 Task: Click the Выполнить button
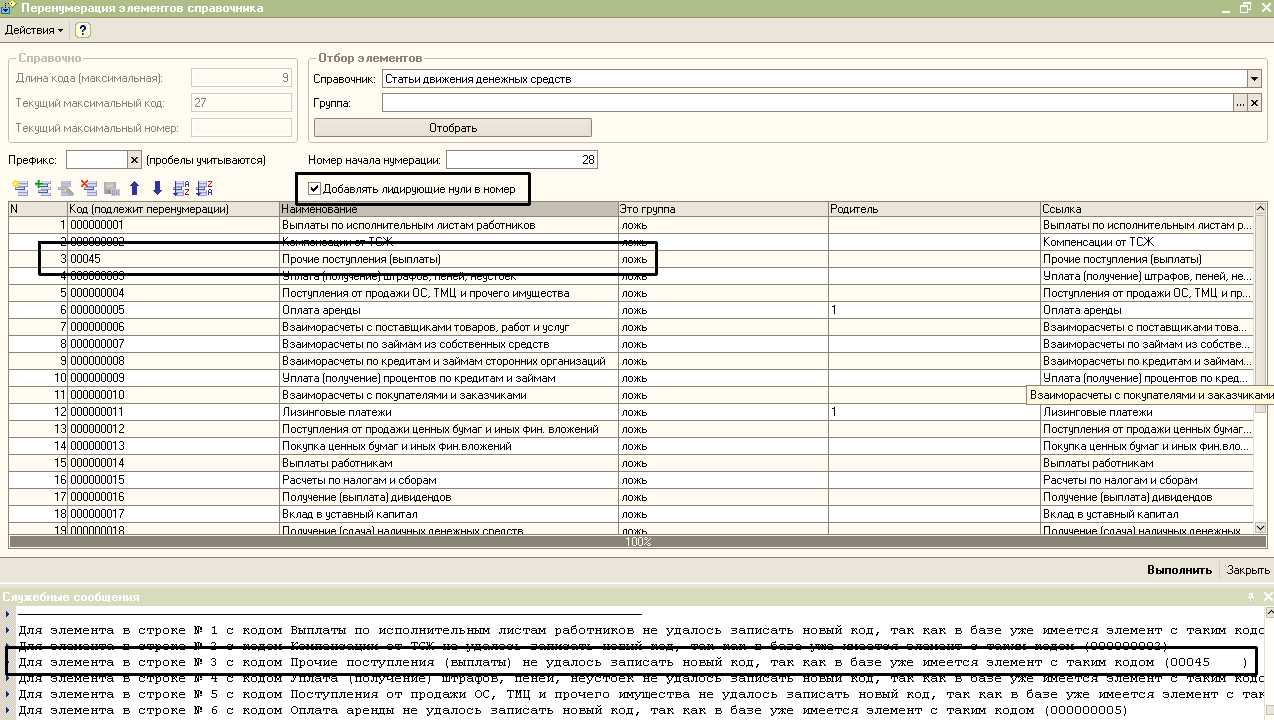click(1179, 570)
